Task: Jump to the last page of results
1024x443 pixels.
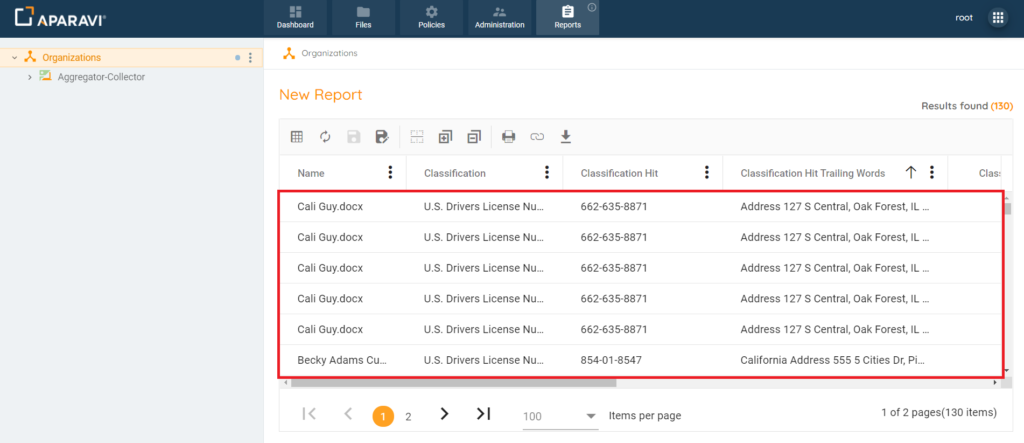Action: 483,414
